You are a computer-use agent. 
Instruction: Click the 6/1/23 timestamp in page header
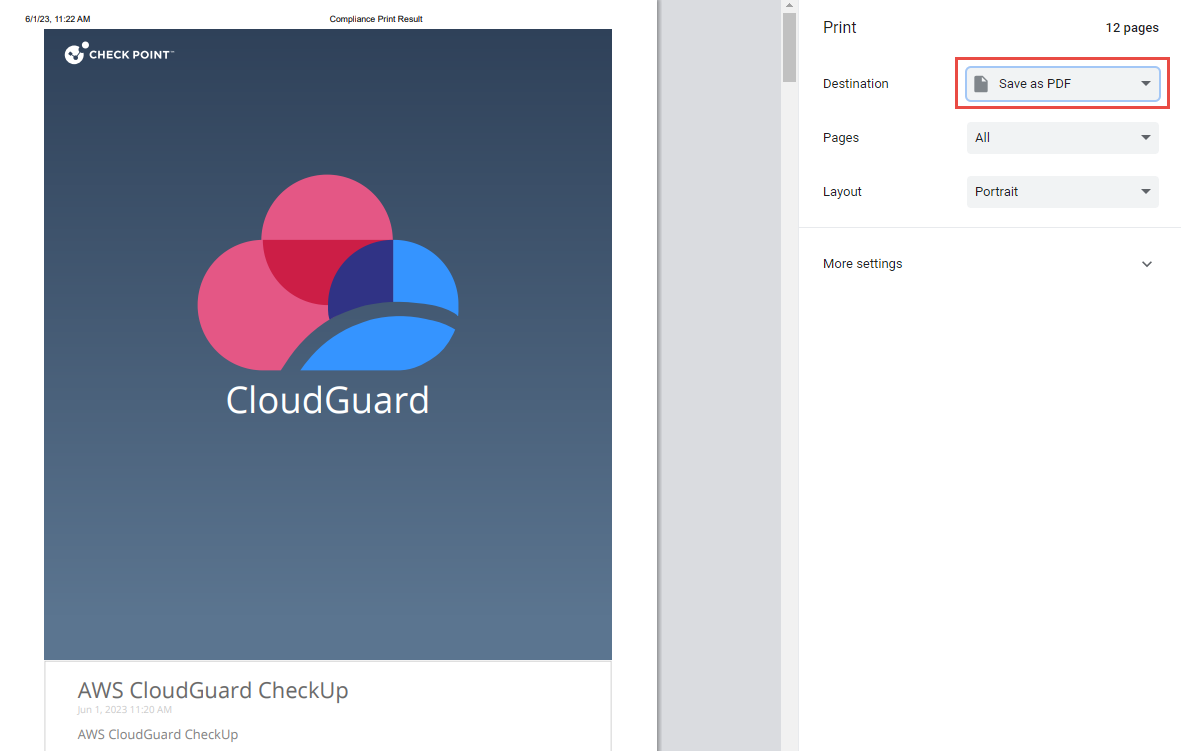point(58,19)
